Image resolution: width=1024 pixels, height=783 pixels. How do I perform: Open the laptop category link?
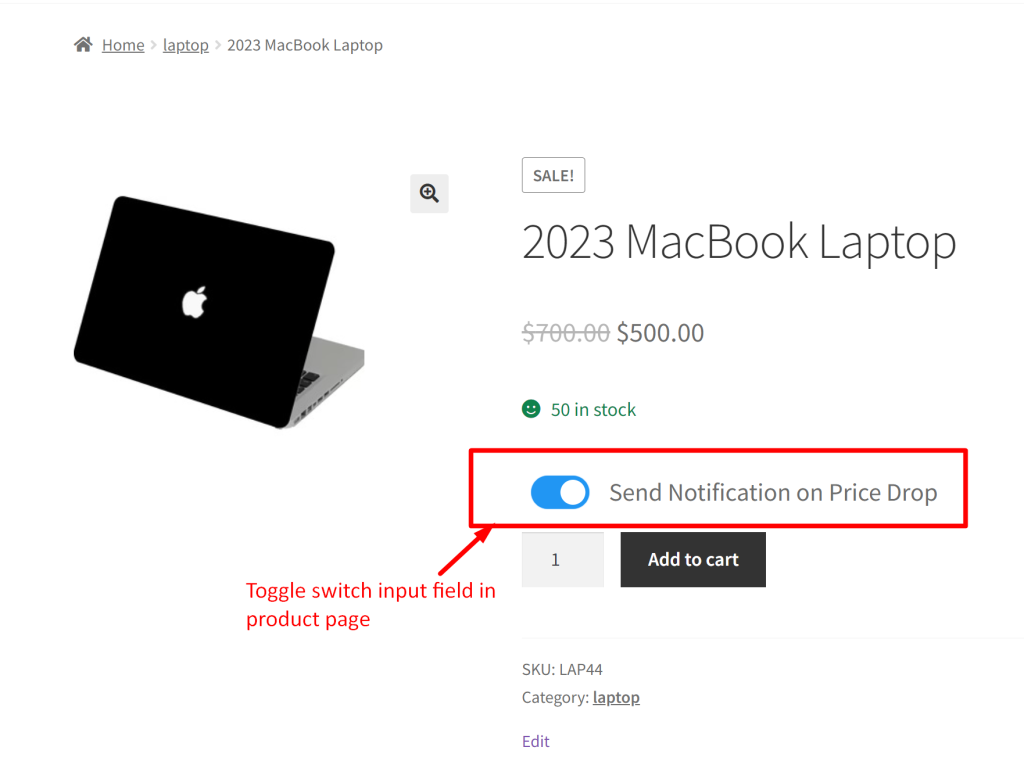pyautogui.click(x=616, y=697)
